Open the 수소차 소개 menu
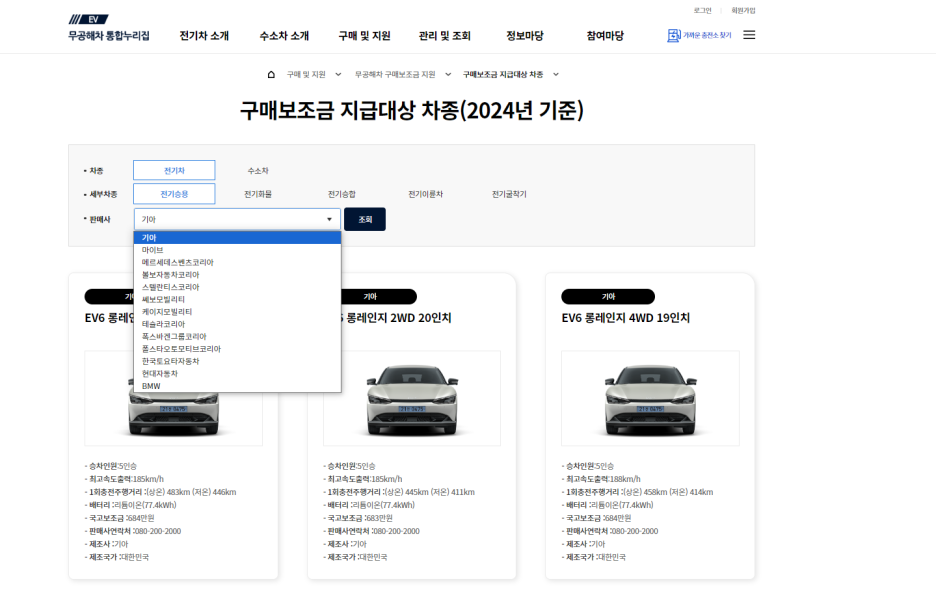This screenshot has height=590, width=936. (x=284, y=36)
